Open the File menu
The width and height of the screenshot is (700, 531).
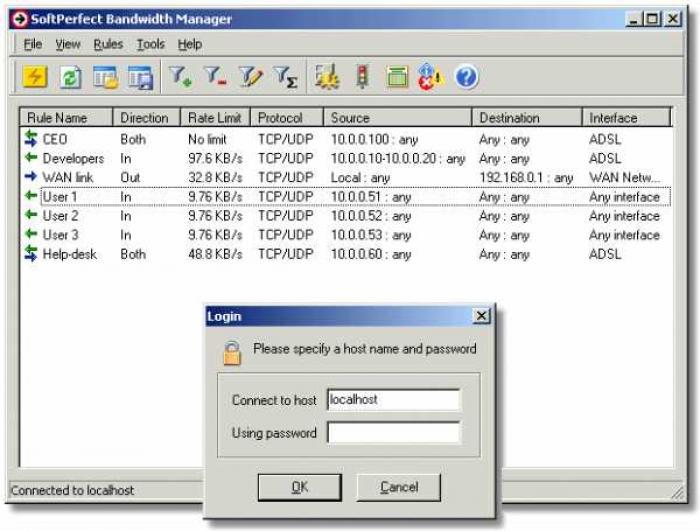coord(33,44)
